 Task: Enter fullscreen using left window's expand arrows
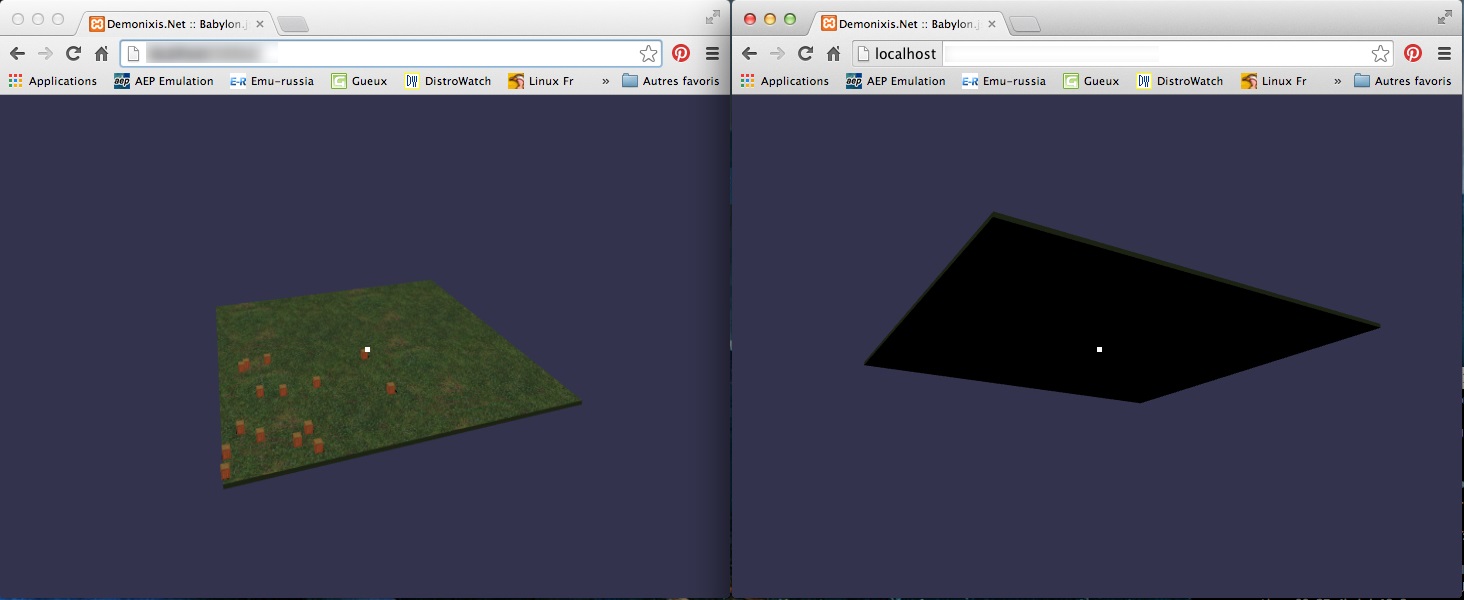click(712, 17)
